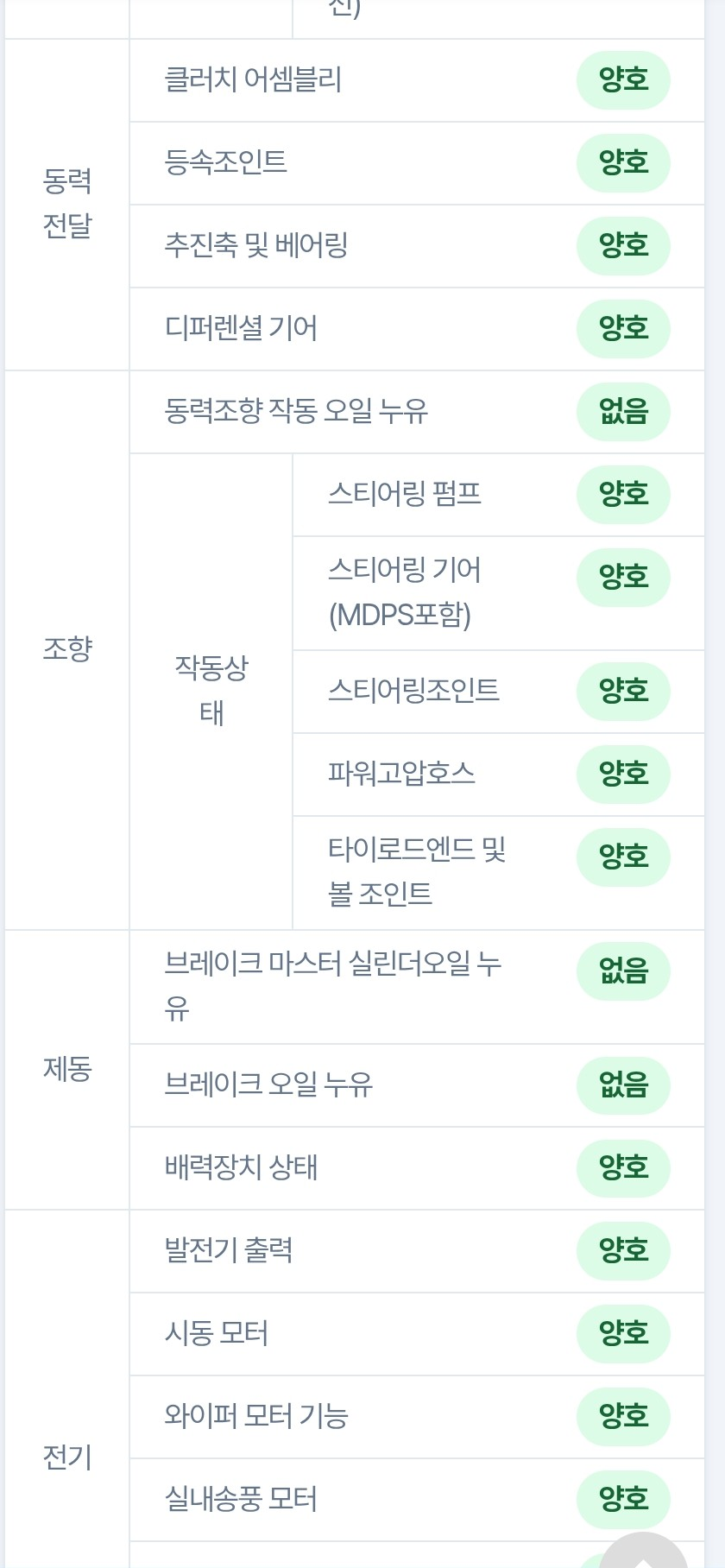Tap the 없음 badge for 브레이크 오일 누유

point(623,1085)
